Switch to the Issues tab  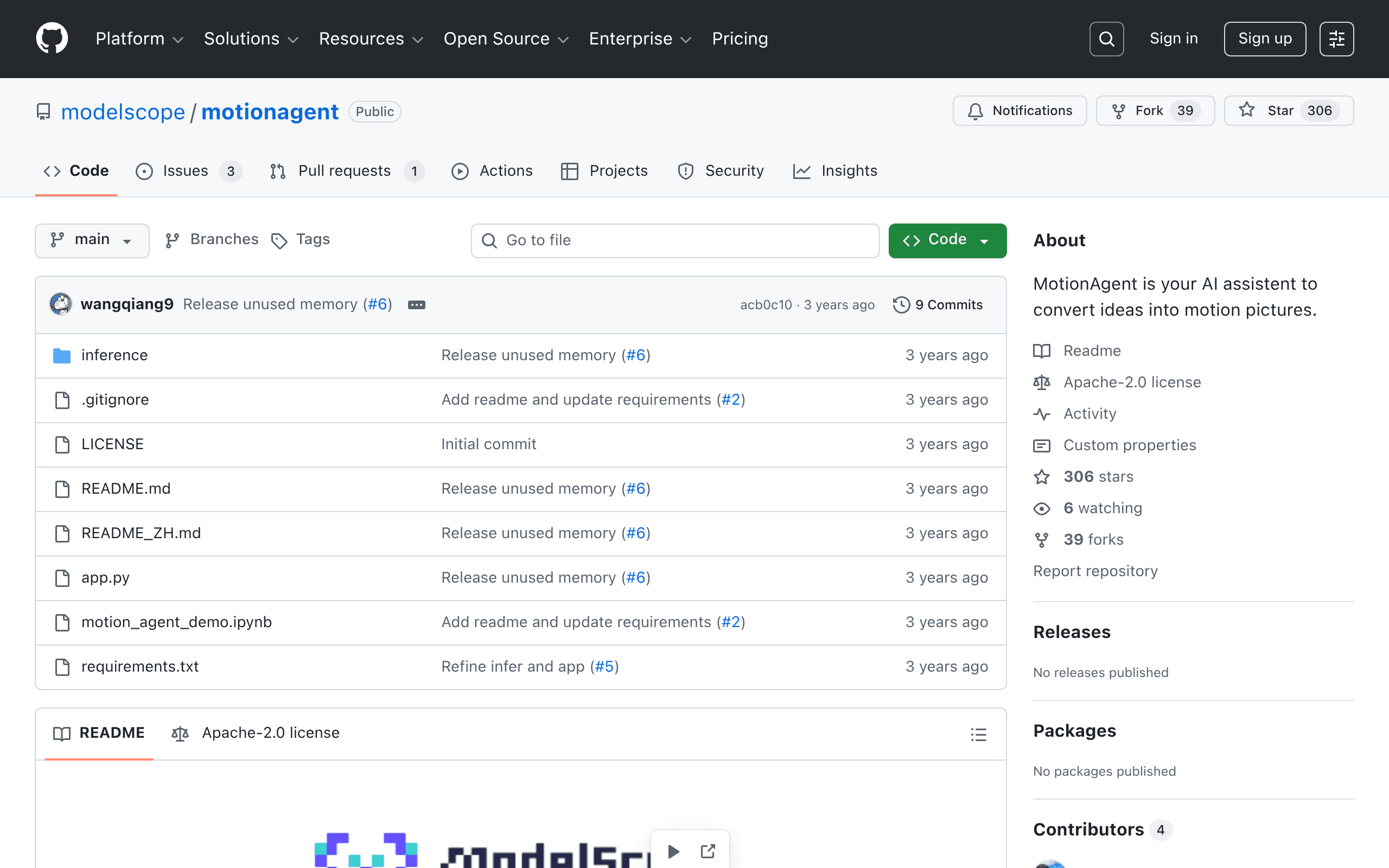click(189, 171)
